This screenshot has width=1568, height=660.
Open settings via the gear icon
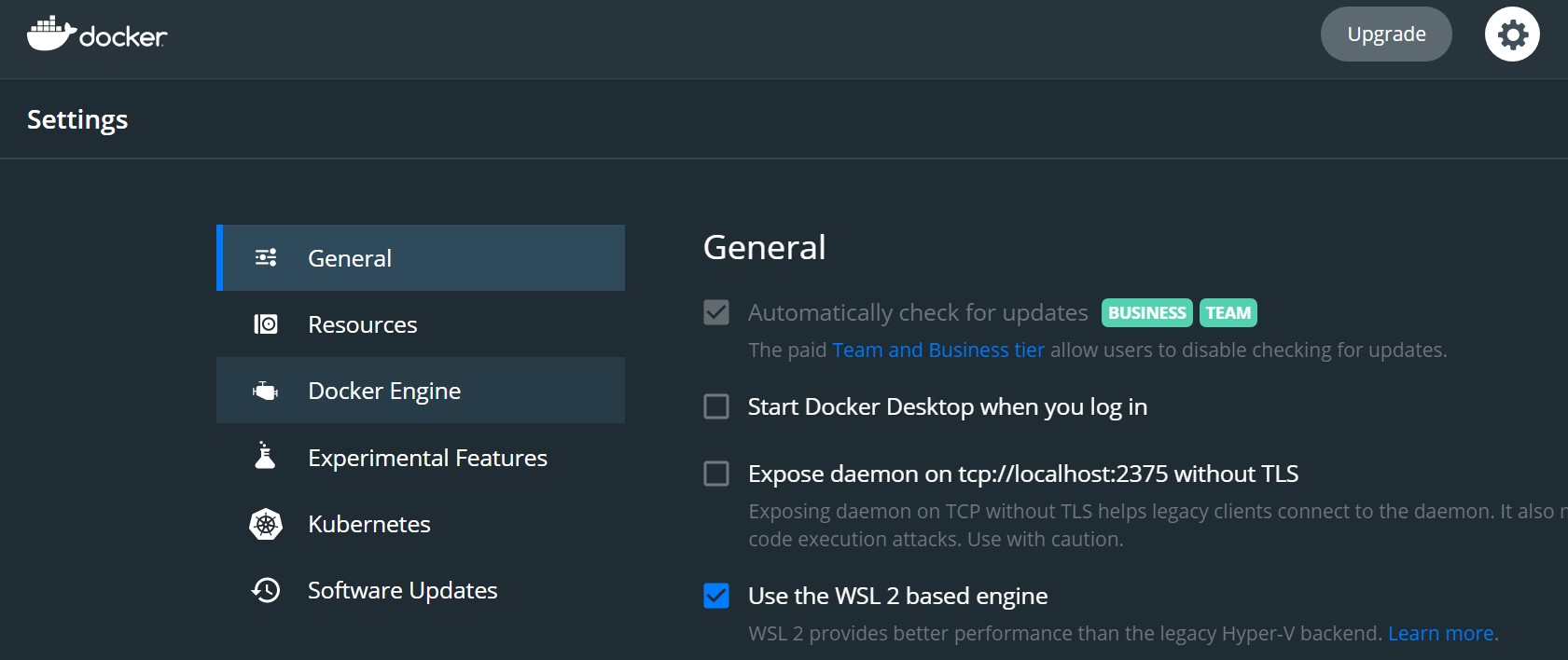(x=1512, y=34)
